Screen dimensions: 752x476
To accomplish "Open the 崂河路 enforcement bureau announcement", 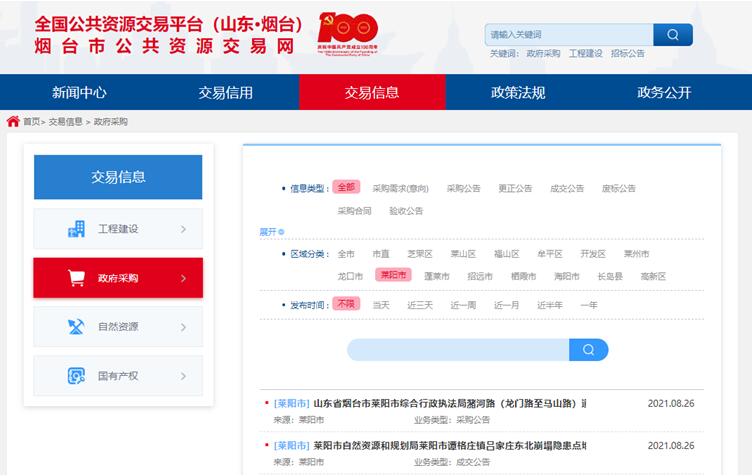I will pos(449,404).
